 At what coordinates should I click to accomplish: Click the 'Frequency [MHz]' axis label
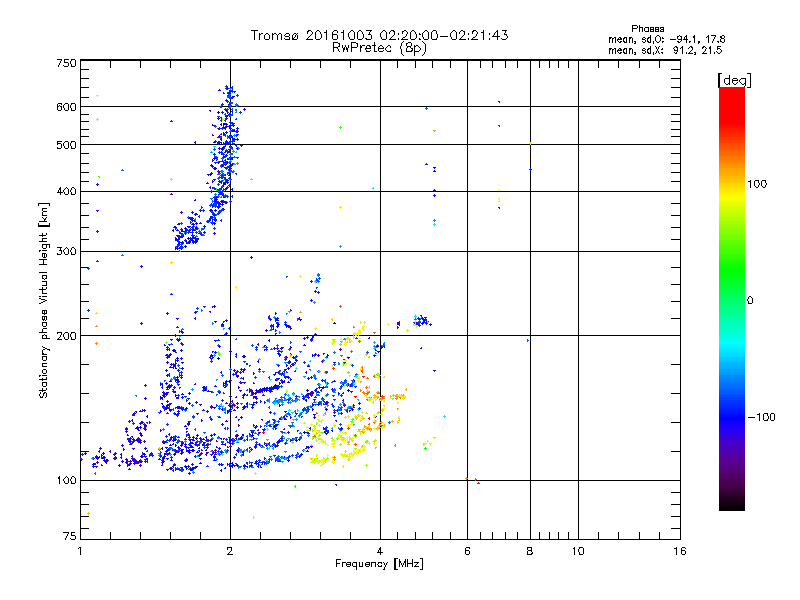pyautogui.click(x=379, y=564)
